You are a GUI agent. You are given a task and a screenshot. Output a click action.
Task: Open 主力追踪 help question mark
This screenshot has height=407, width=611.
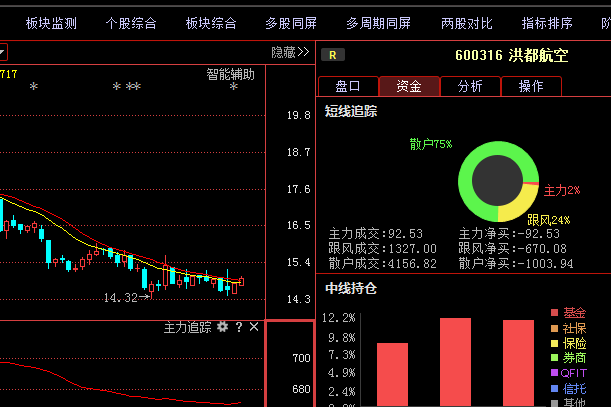(239, 327)
